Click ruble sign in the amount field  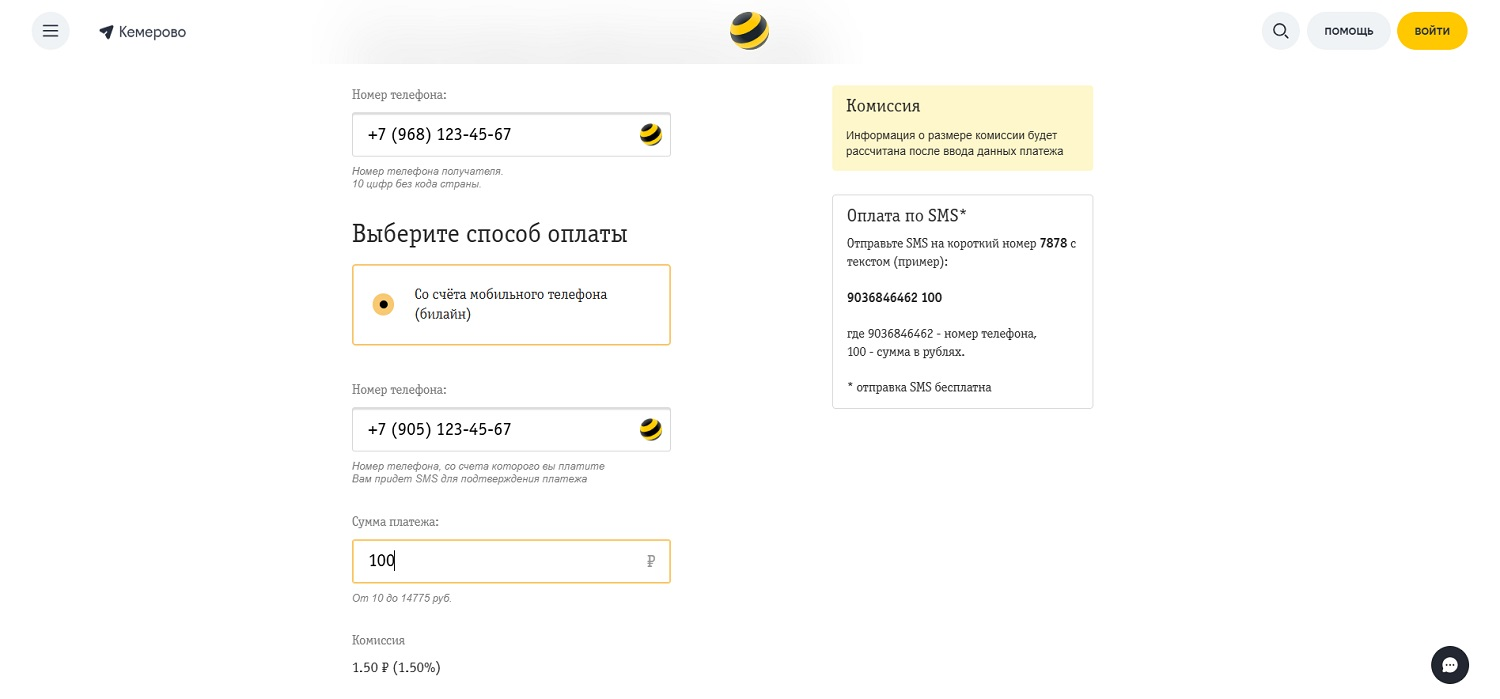(651, 561)
